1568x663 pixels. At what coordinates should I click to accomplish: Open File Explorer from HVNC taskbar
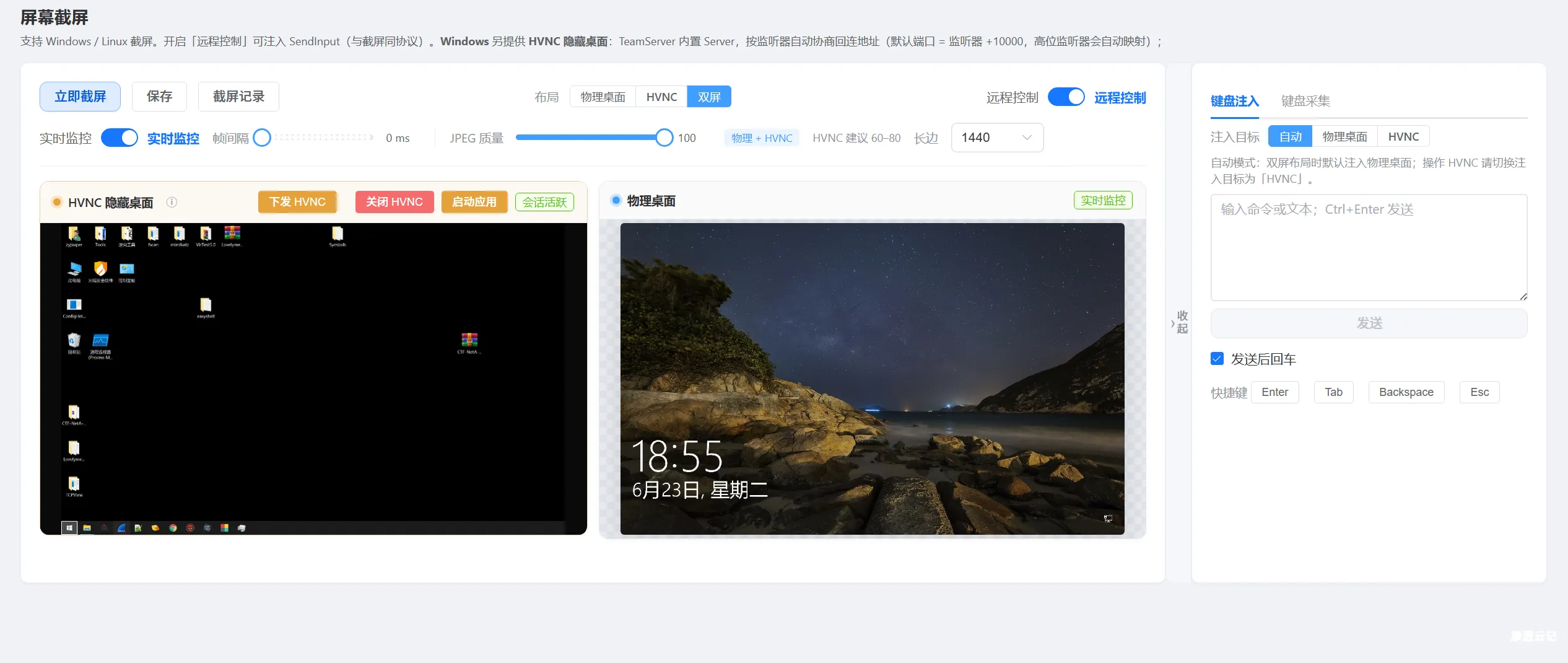coord(87,528)
